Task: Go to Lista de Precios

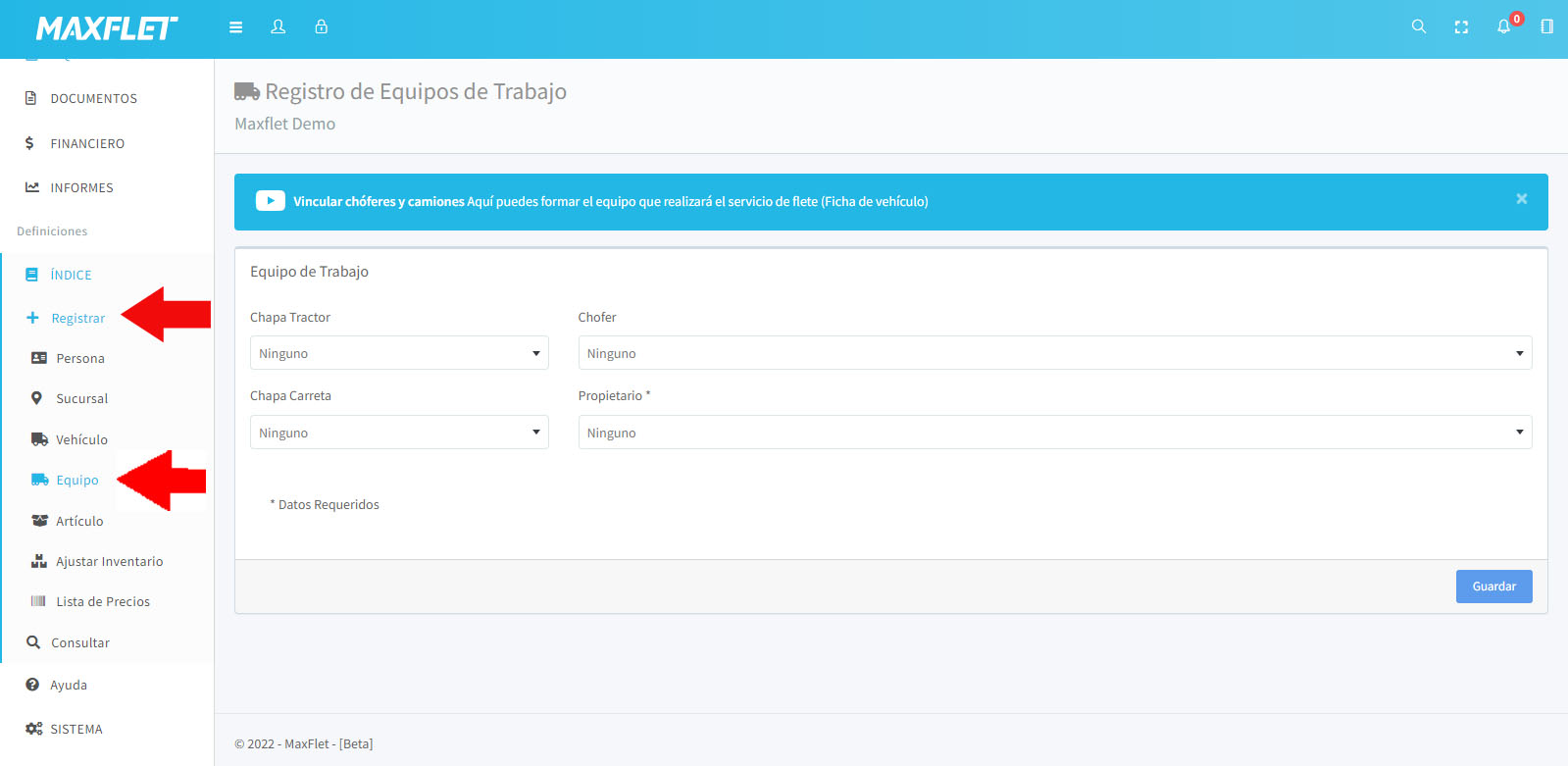Action: 102,602
